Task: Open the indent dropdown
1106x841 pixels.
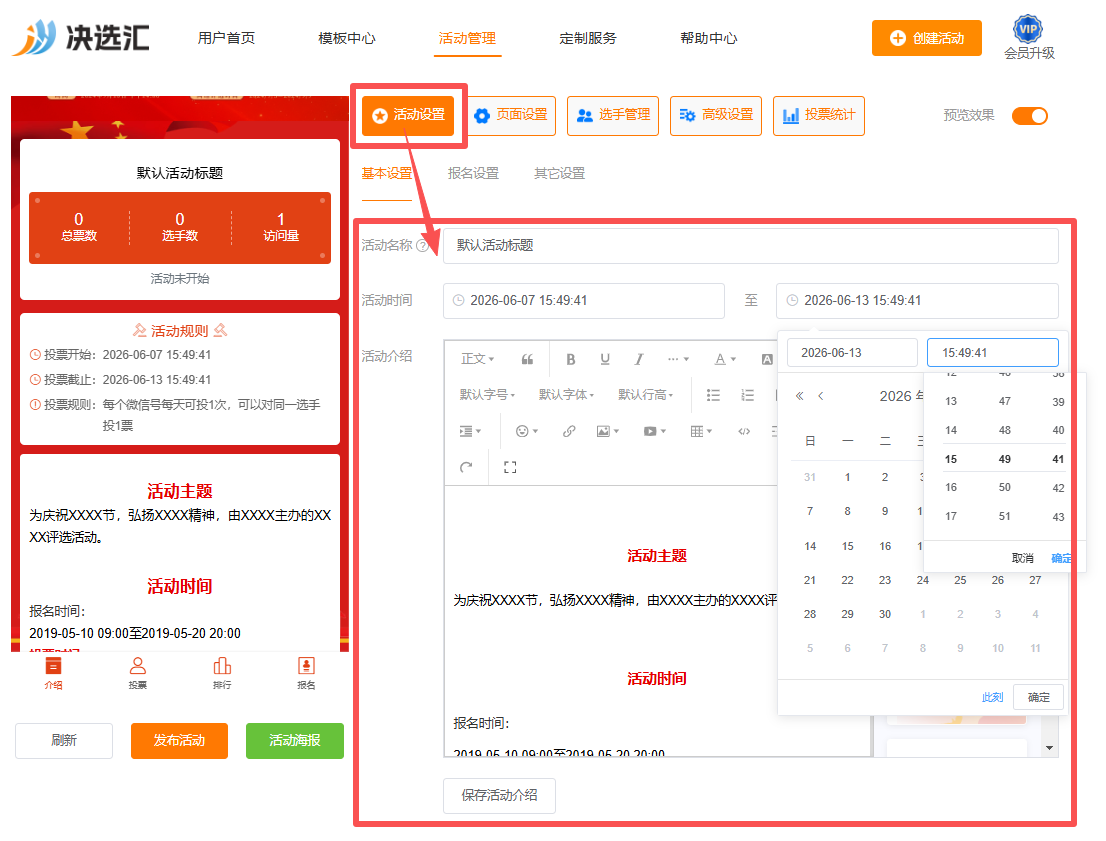Action: (x=470, y=431)
